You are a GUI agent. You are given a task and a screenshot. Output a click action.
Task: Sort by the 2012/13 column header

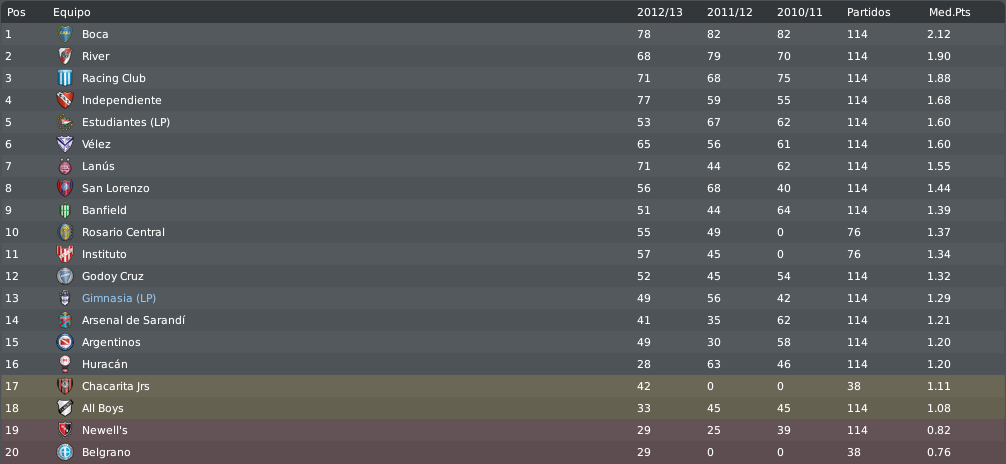click(660, 12)
